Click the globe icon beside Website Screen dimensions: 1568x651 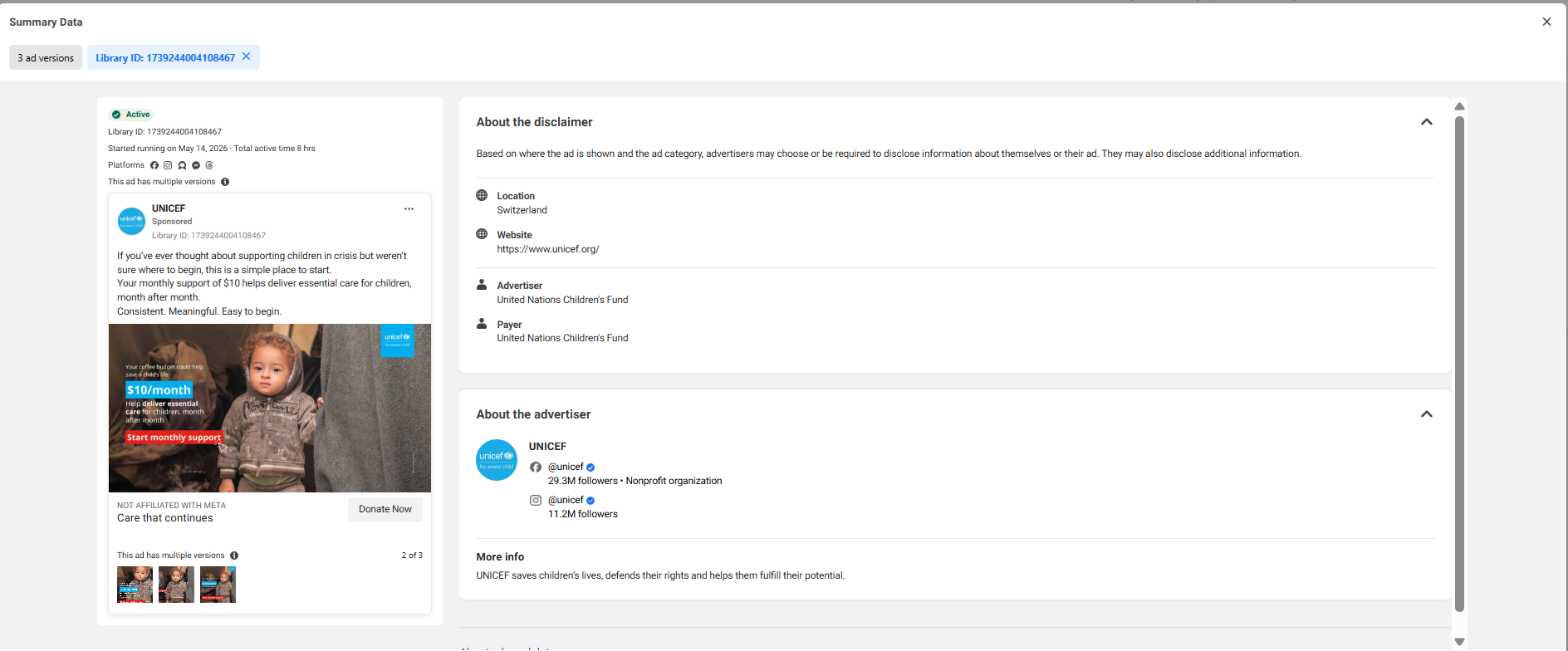pos(482,234)
